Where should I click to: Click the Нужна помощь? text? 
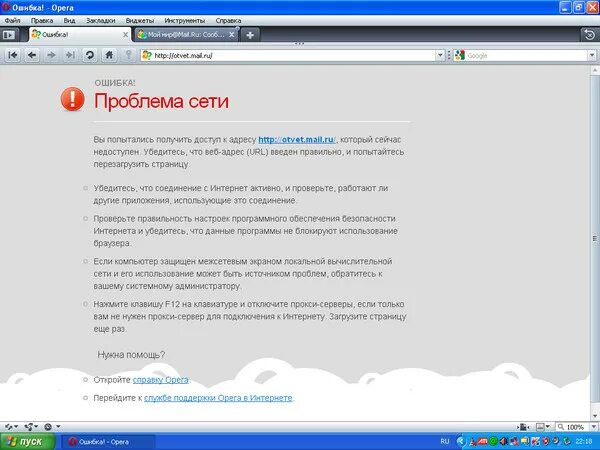[131, 355]
